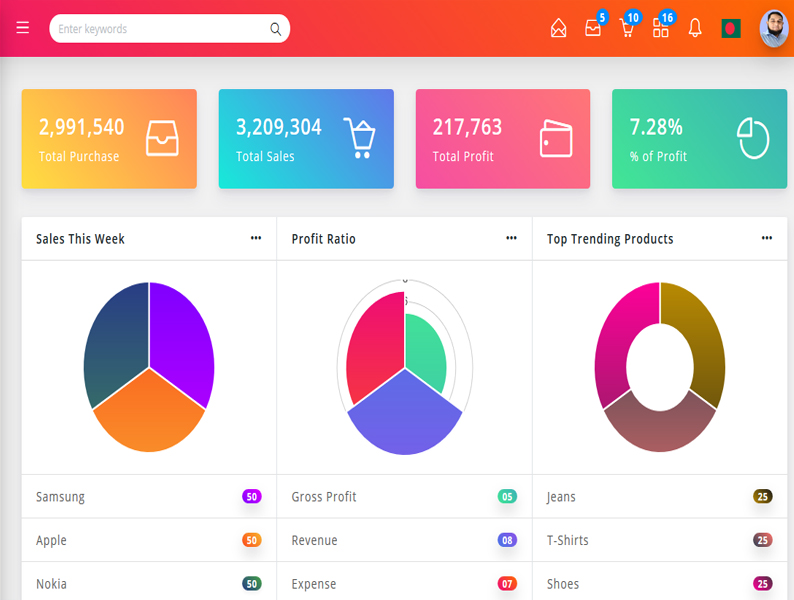The height and width of the screenshot is (600, 794).
Task: Open the user profile avatar menu
Action: click(x=773, y=29)
